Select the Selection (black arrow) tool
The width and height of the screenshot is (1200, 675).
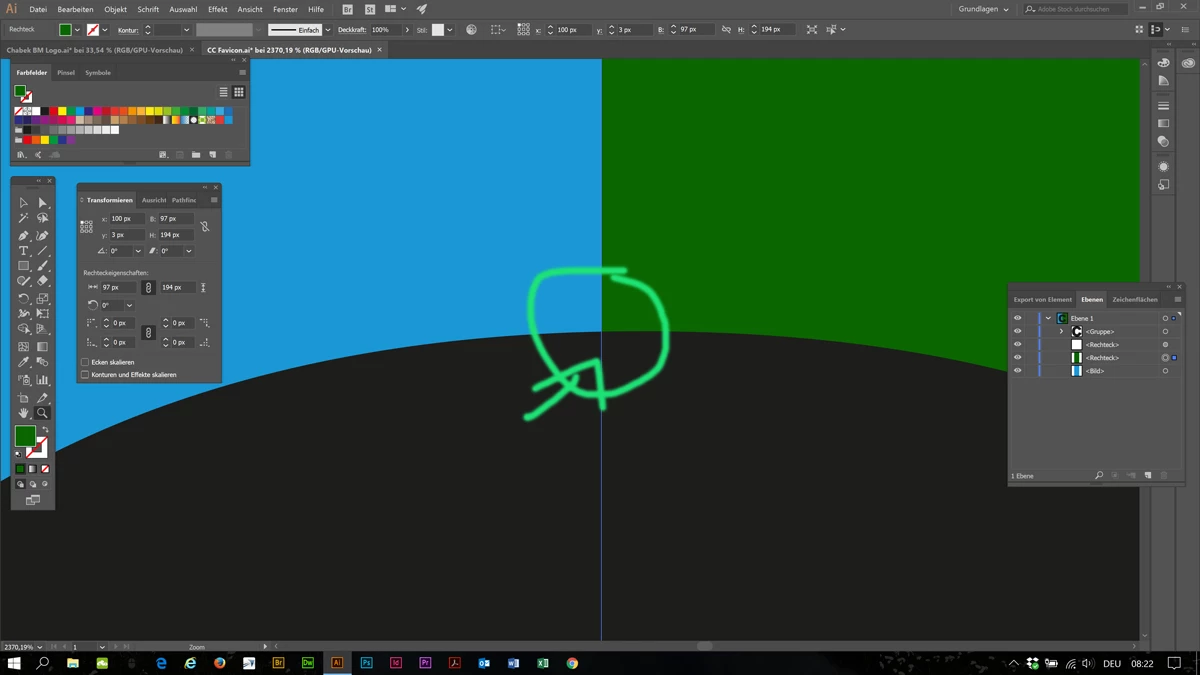(24, 203)
